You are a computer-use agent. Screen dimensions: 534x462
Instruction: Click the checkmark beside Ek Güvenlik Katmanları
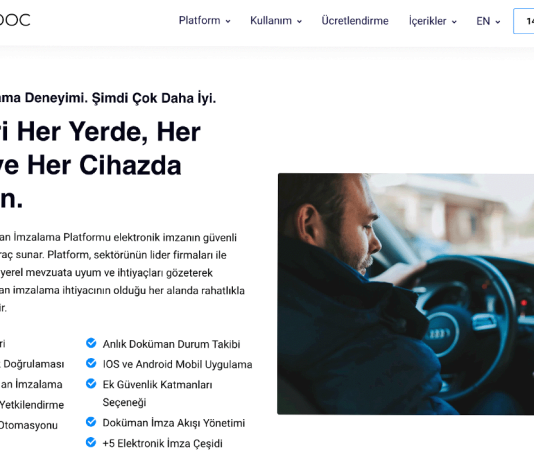pyautogui.click(x=91, y=384)
